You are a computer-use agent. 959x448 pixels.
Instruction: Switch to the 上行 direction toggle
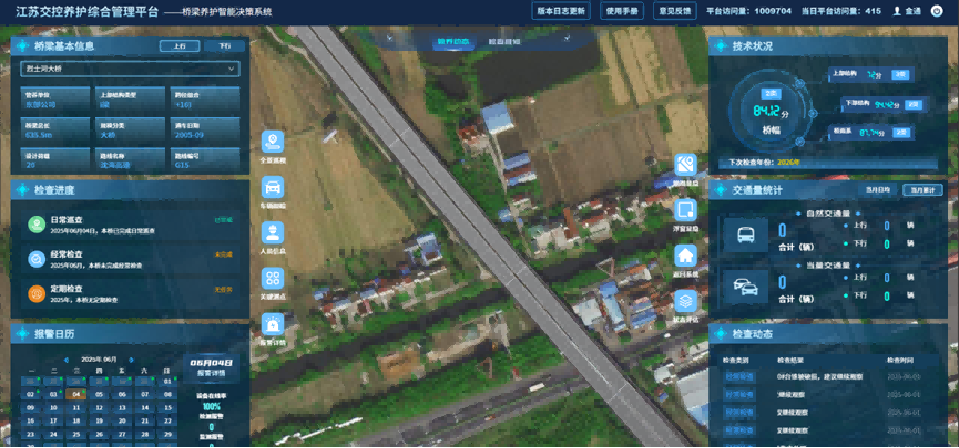180,46
